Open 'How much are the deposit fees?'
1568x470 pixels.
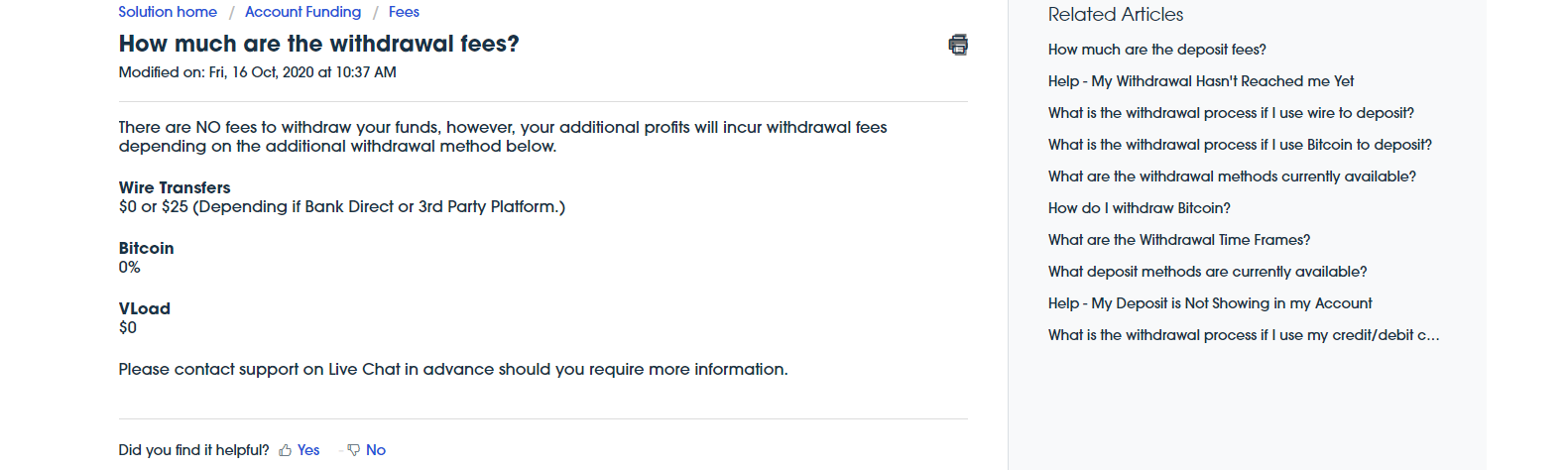point(1156,50)
